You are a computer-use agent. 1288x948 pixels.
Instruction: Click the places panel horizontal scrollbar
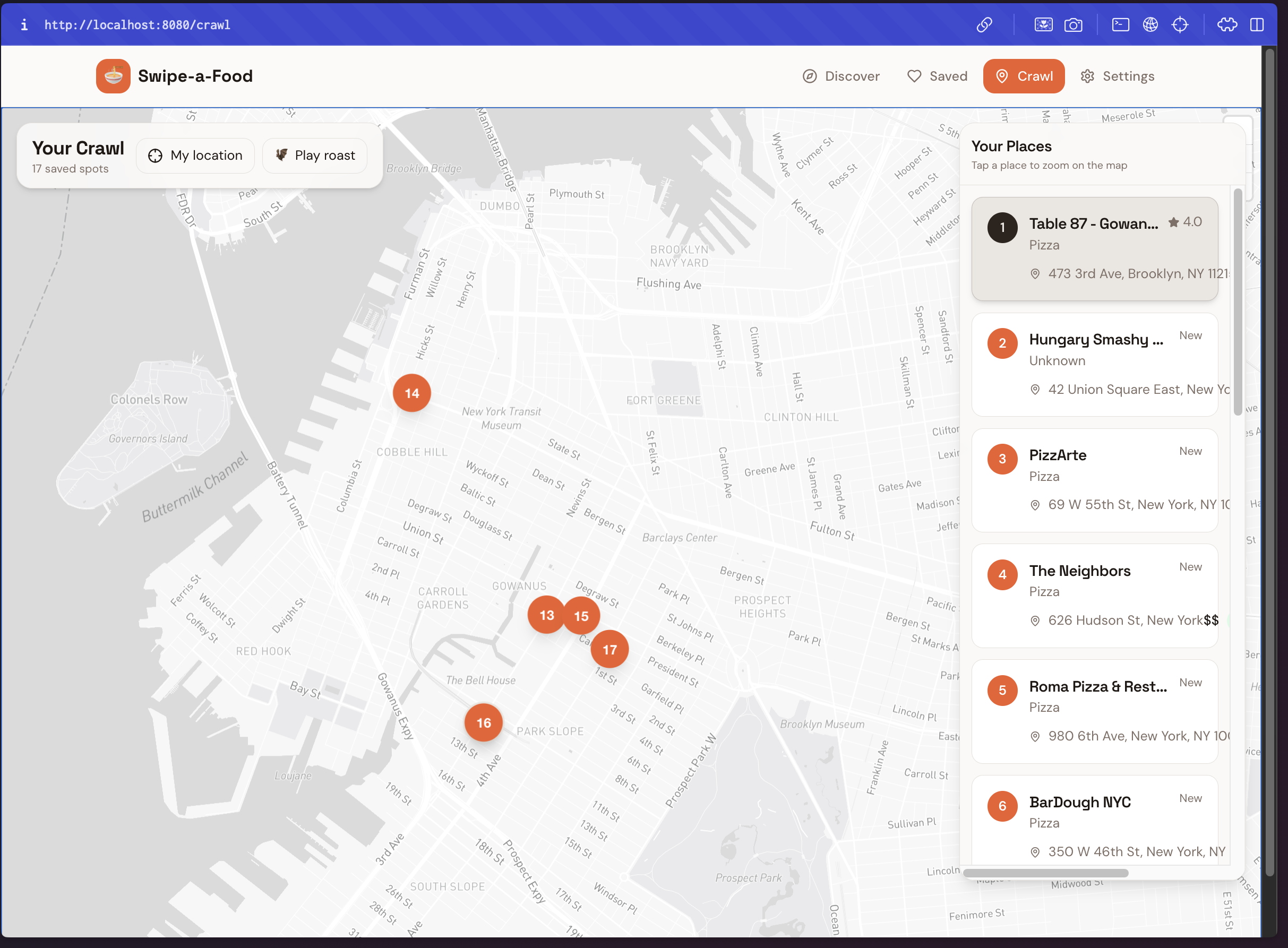(1045, 873)
